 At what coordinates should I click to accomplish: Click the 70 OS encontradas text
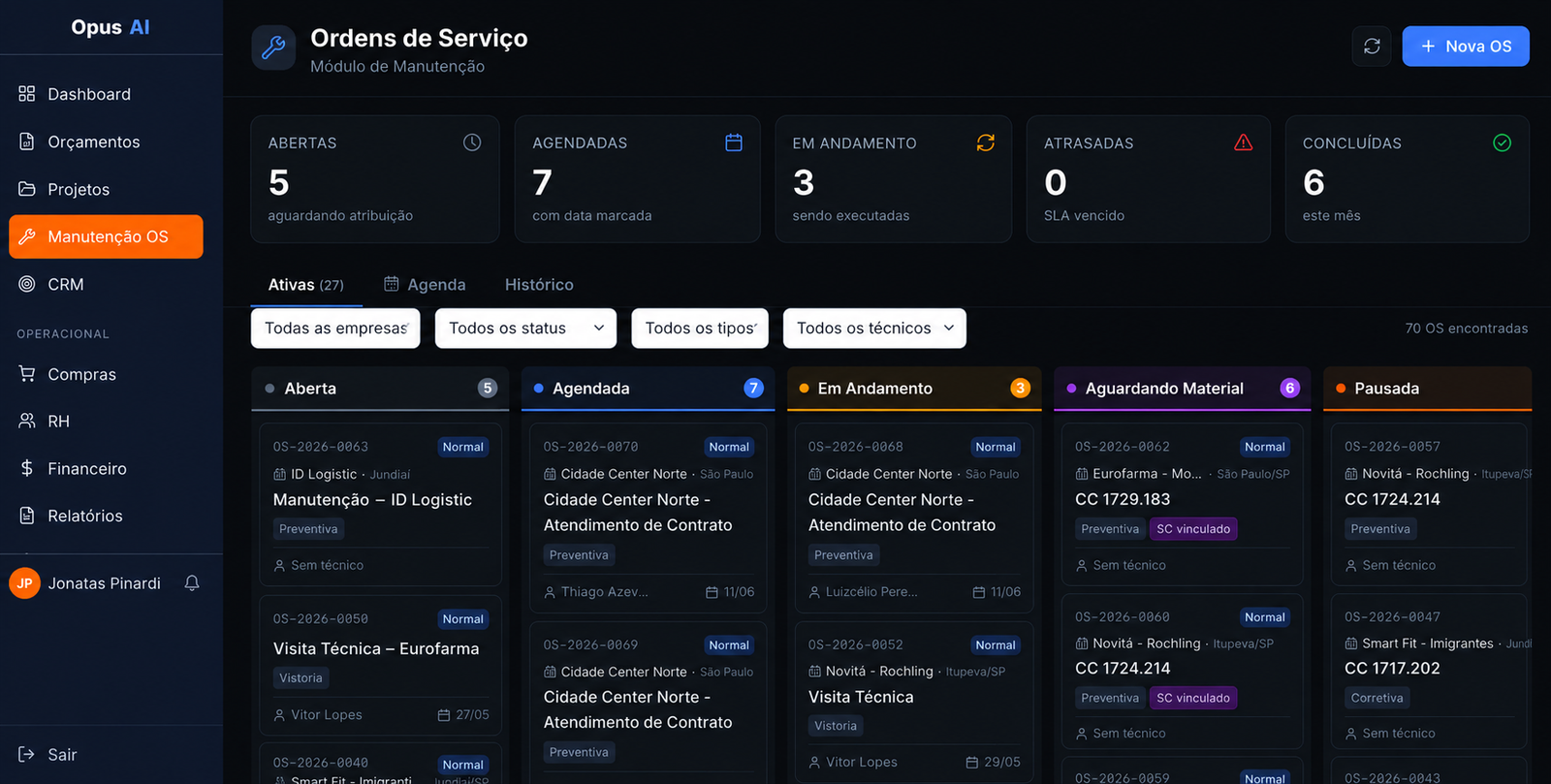click(x=1467, y=329)
